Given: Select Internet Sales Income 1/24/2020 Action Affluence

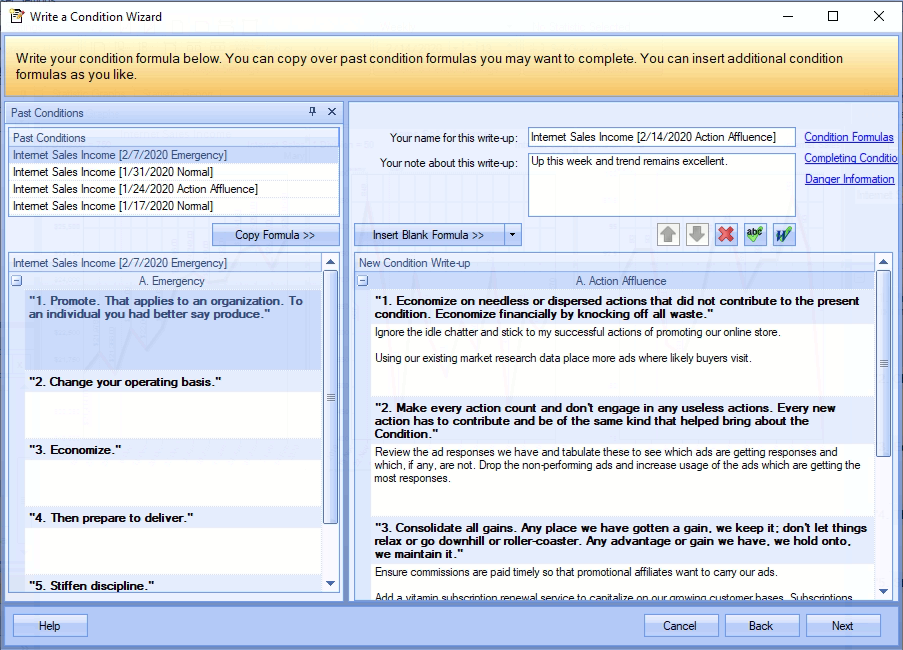Looking at the screenshot, I should (x=135, y=189).
